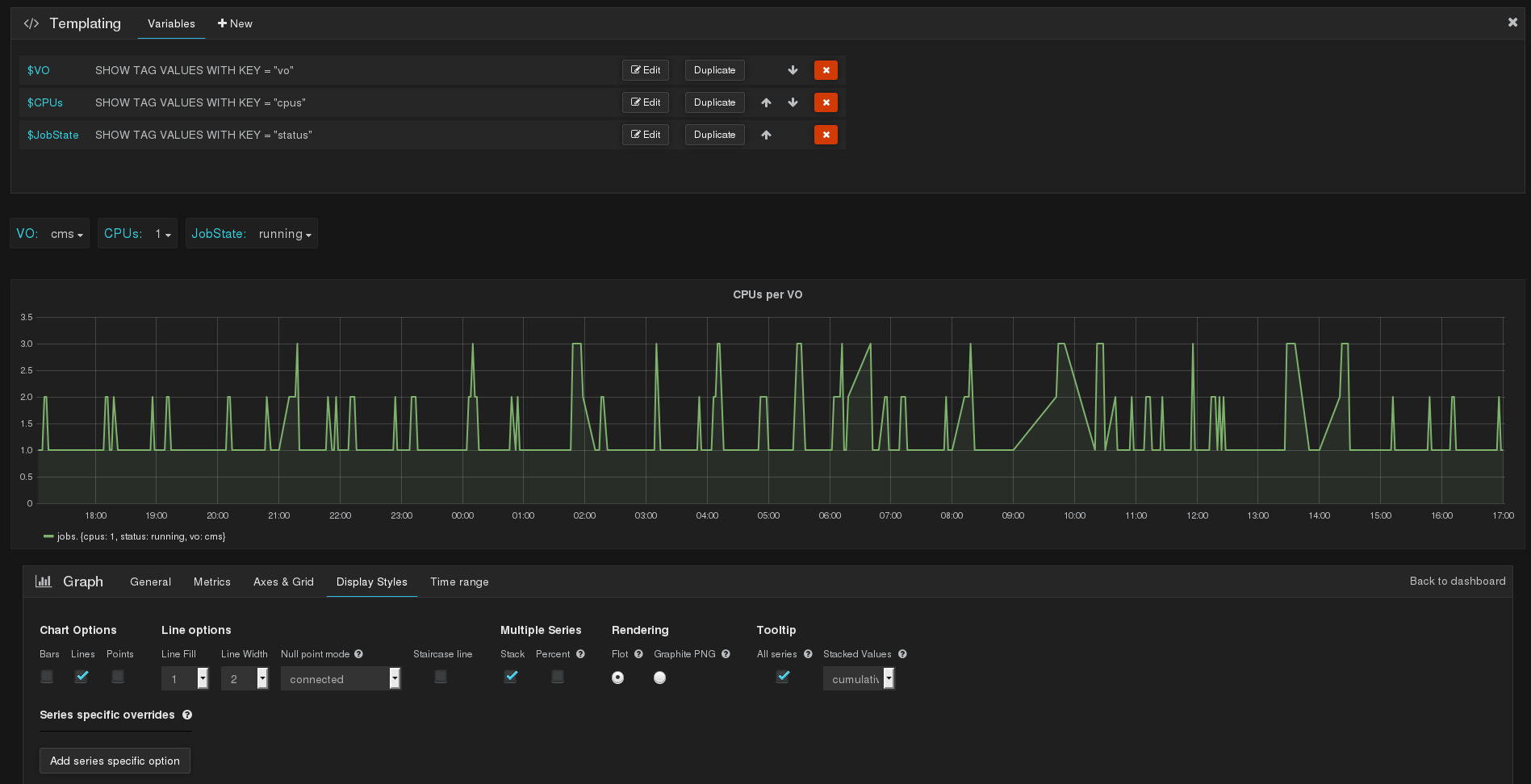Open the VO dropdown showing cms
Image resolution: width=1531 pixels, height=784 pixels.
click(x=66, y=234)
